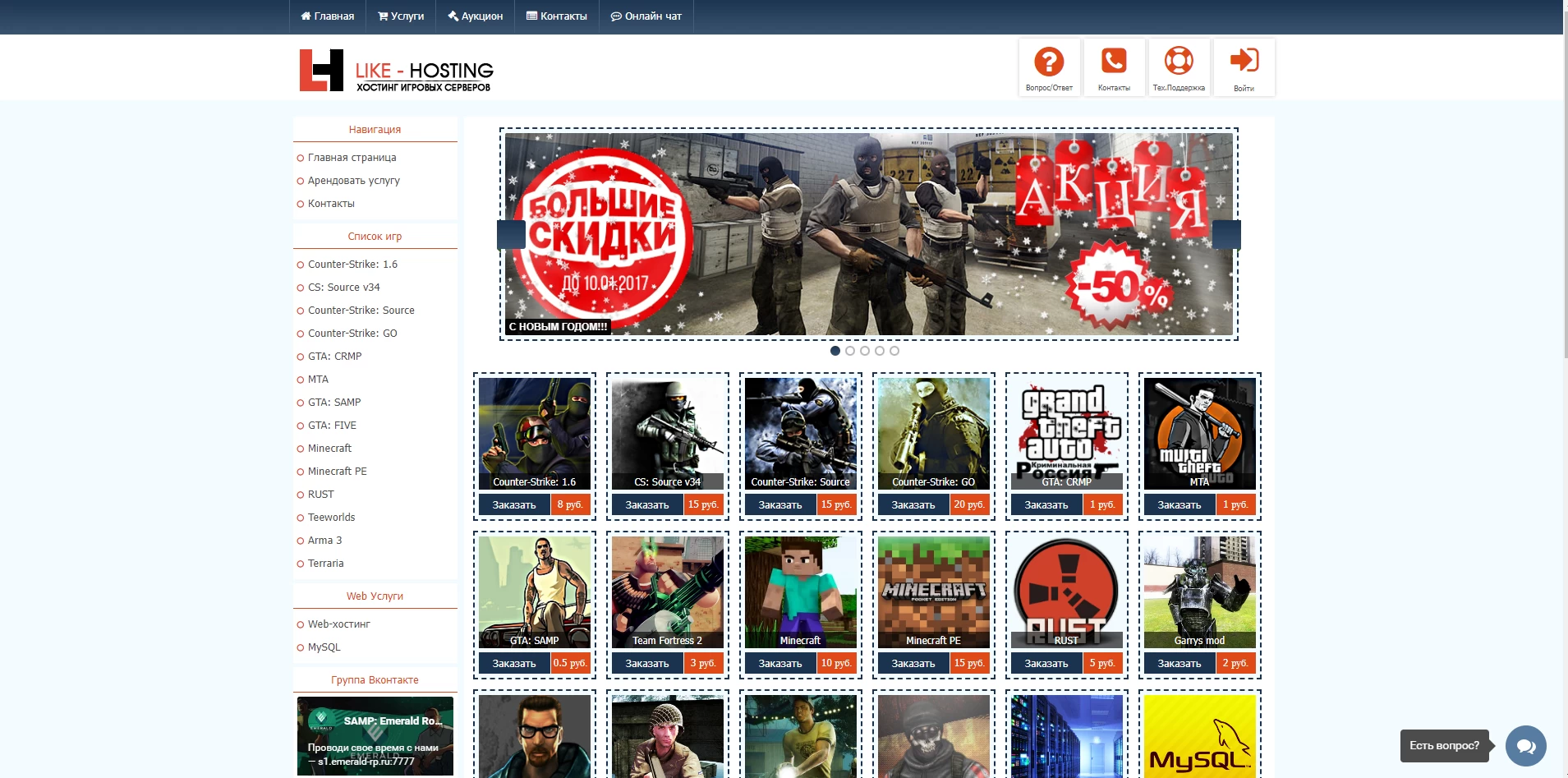Open the SAMP: Emerald VK group widget
The image size is (1568, 778).
(x=375, y=736)
